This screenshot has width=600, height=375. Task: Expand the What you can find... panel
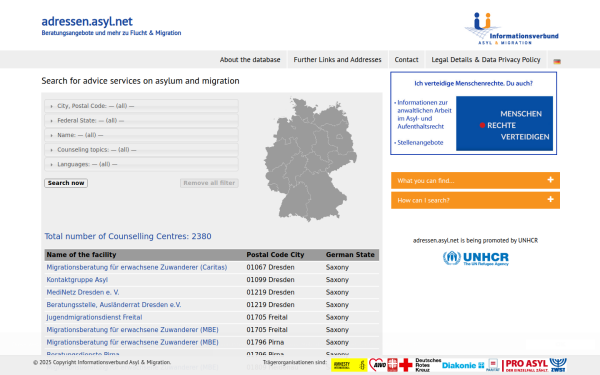click(x=475, y=180)
